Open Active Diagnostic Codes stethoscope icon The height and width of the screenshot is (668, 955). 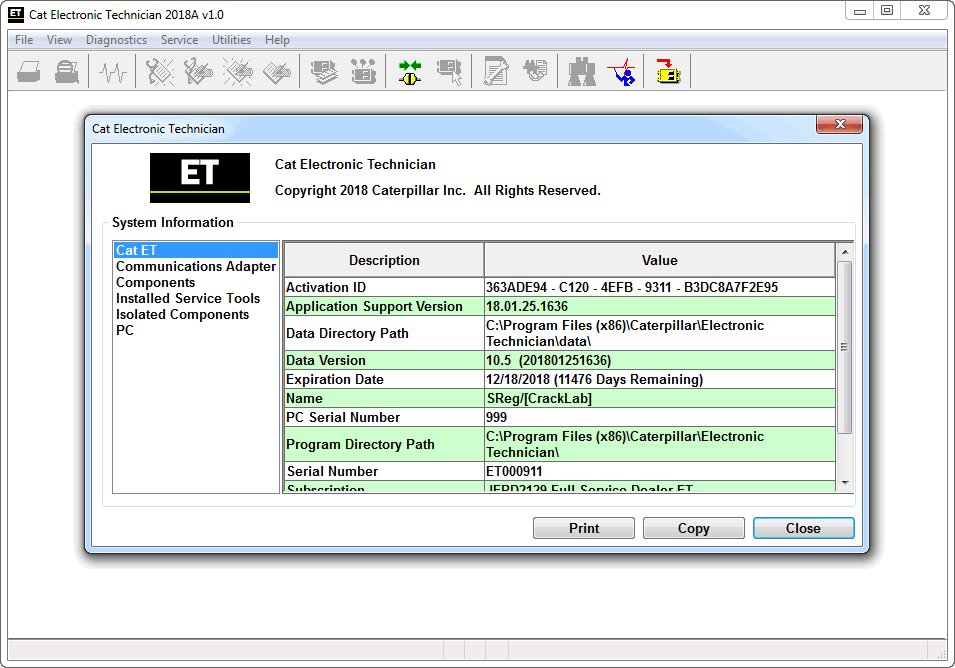point(160,72)
